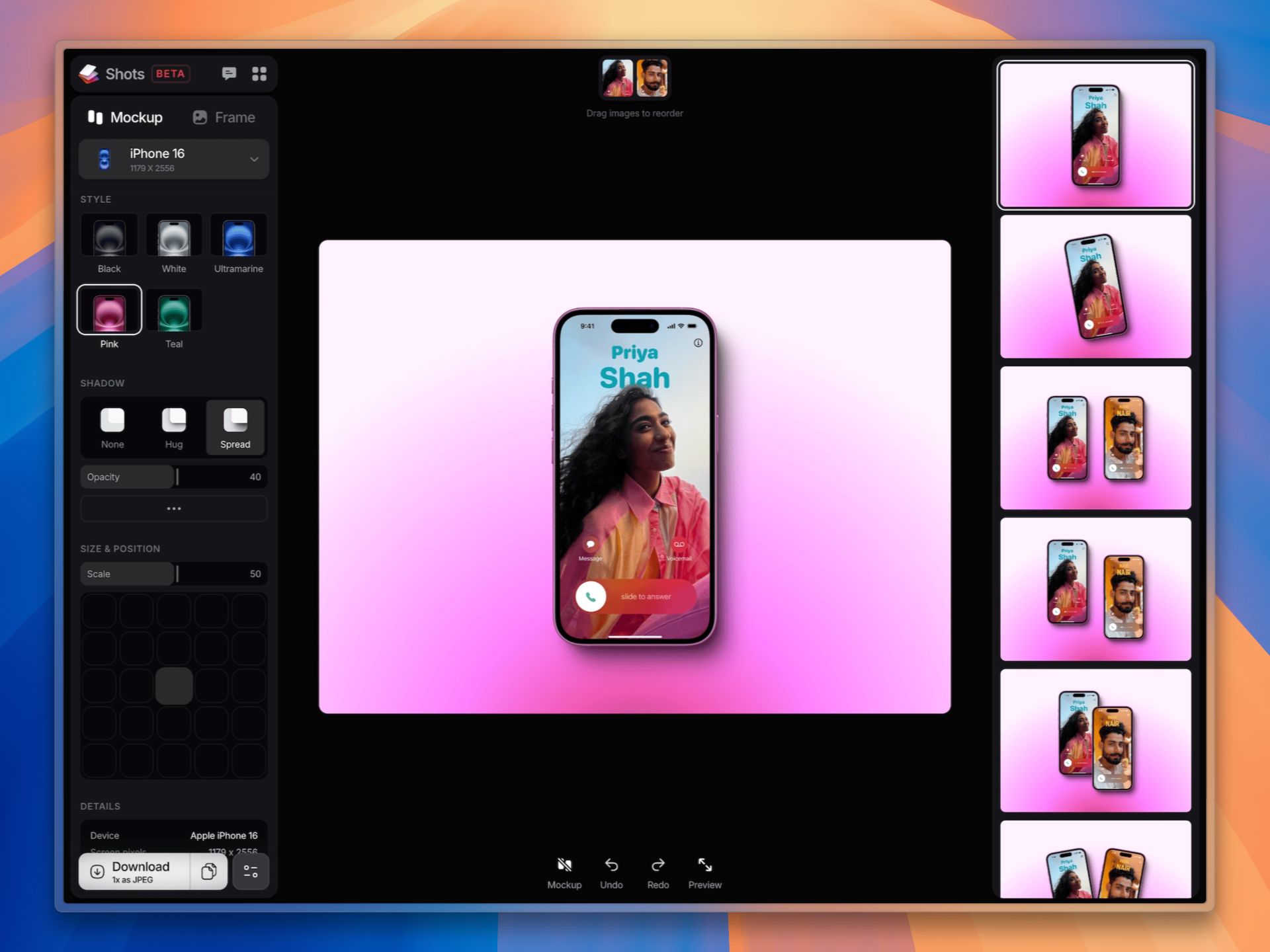Adjust the Scale slider

click(174, 574)
